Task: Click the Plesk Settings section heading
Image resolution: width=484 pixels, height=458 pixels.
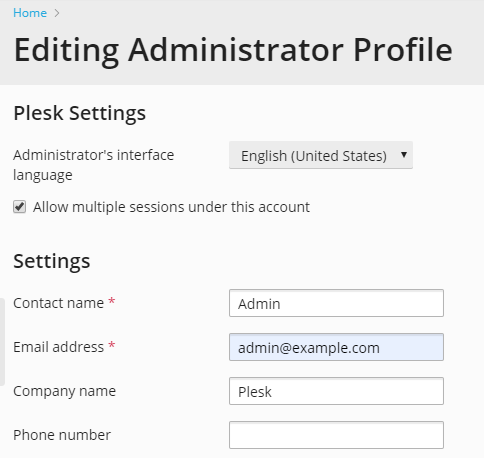Action: click(x=79, y=113)
